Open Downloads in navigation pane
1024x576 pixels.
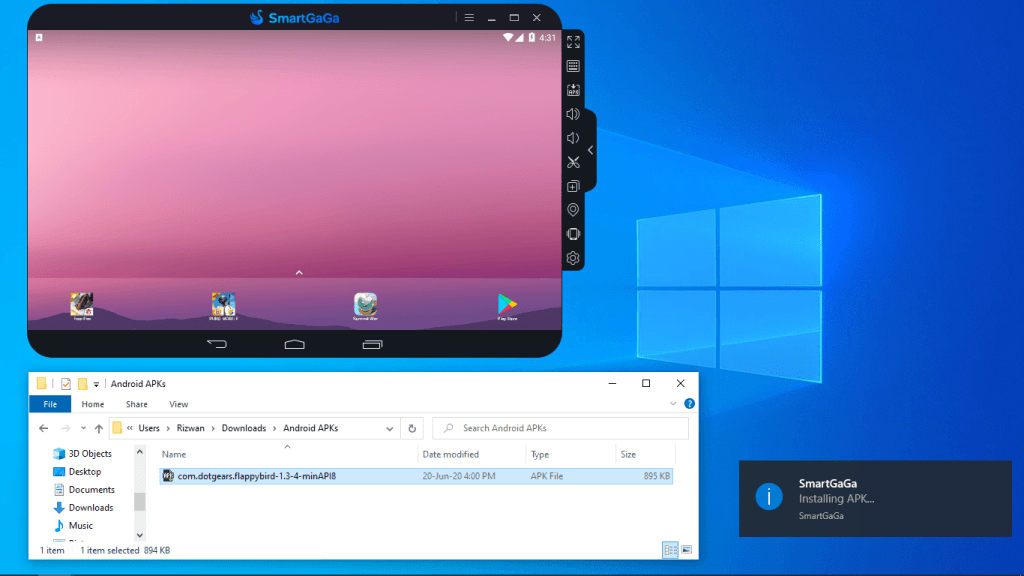tap(83, 507)
